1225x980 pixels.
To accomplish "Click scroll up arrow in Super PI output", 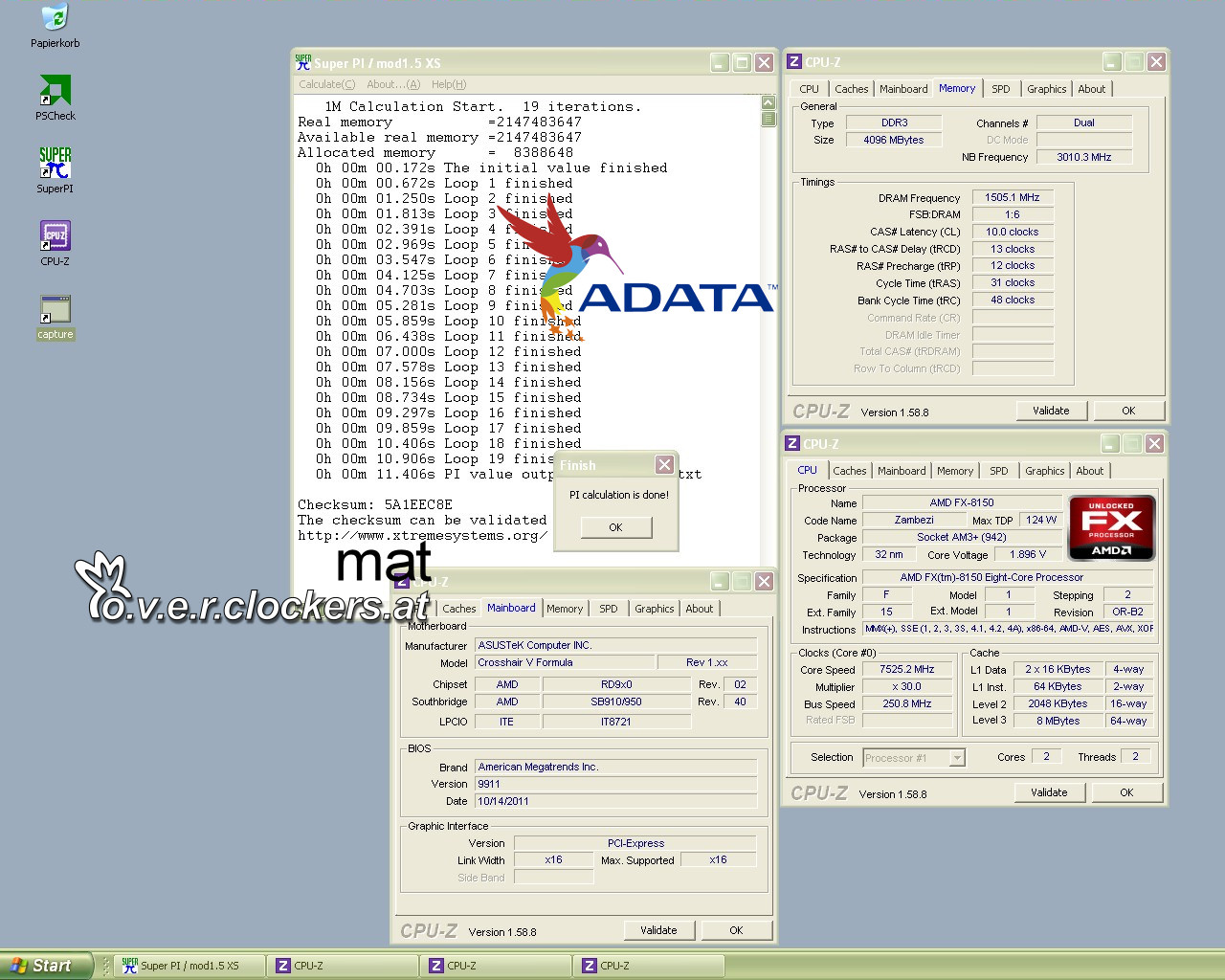I will tap(768, 102).
